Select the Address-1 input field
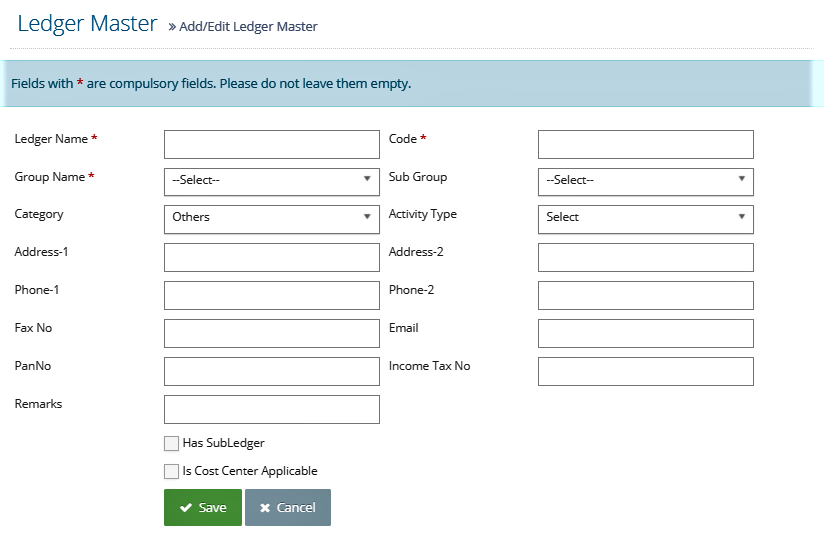Image resolution: width=824 pixels, height=550 pixels. [272, 257]
